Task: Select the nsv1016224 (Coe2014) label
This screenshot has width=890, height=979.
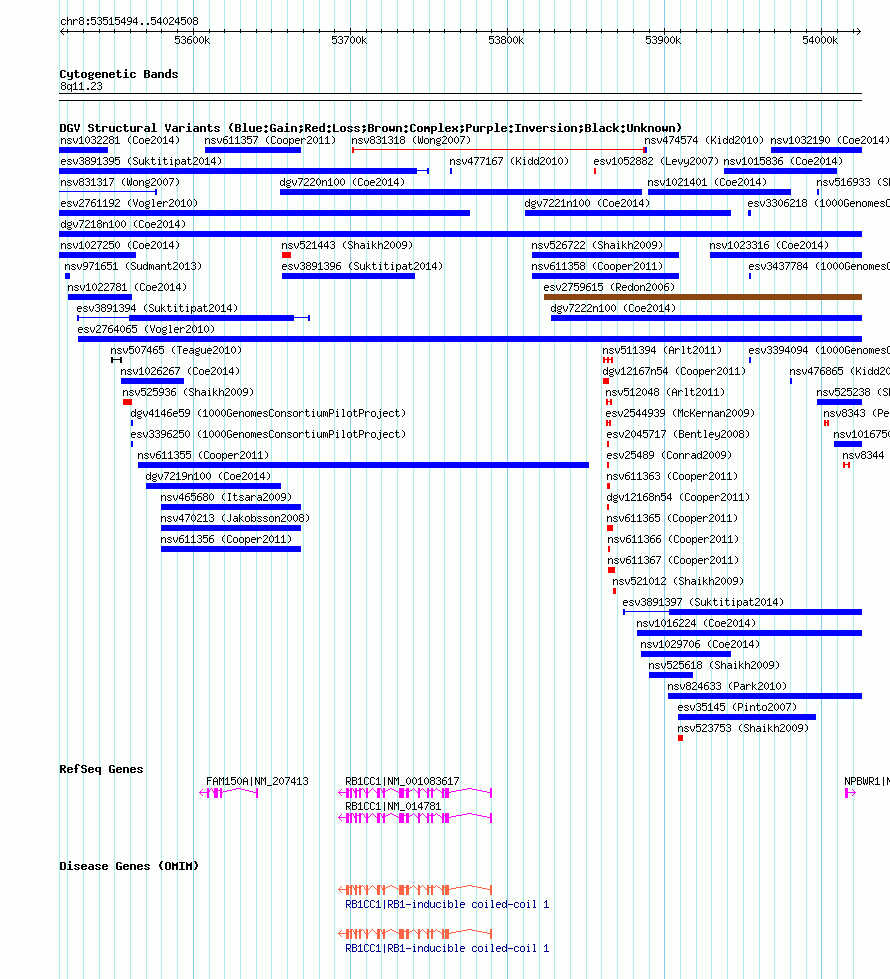Action: point(696,624)
